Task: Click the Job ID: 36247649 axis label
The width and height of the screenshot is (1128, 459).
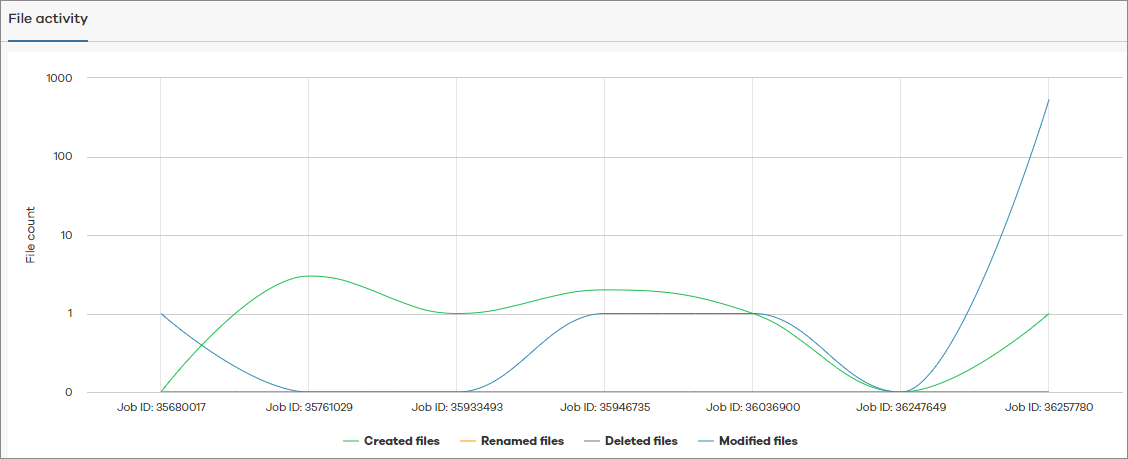Action: coord(900,408)
